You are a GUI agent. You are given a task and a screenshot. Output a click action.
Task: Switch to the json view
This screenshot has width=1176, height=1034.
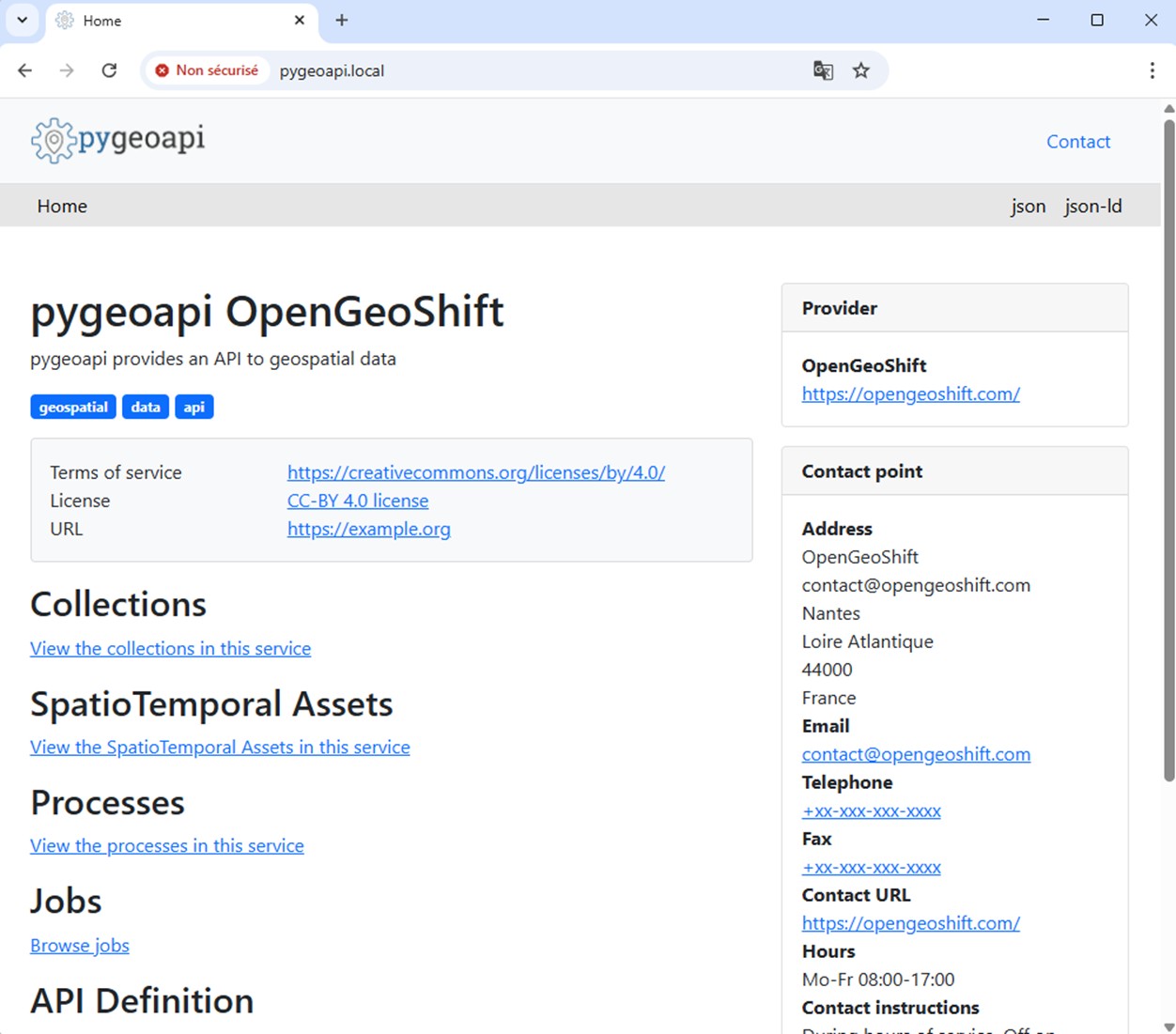1028,206
